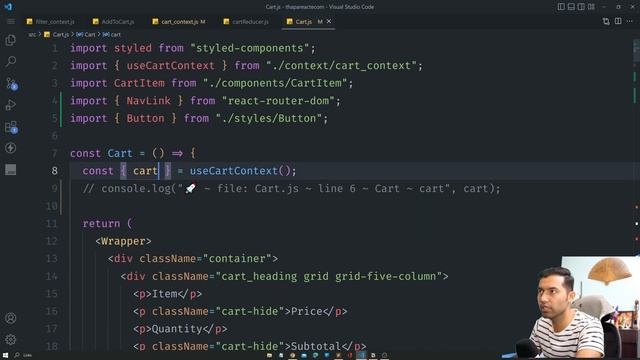The width and height of the screenshot is (640, 360).
Task: Click "./context/cart_context" import path
Action: point(341,66)
